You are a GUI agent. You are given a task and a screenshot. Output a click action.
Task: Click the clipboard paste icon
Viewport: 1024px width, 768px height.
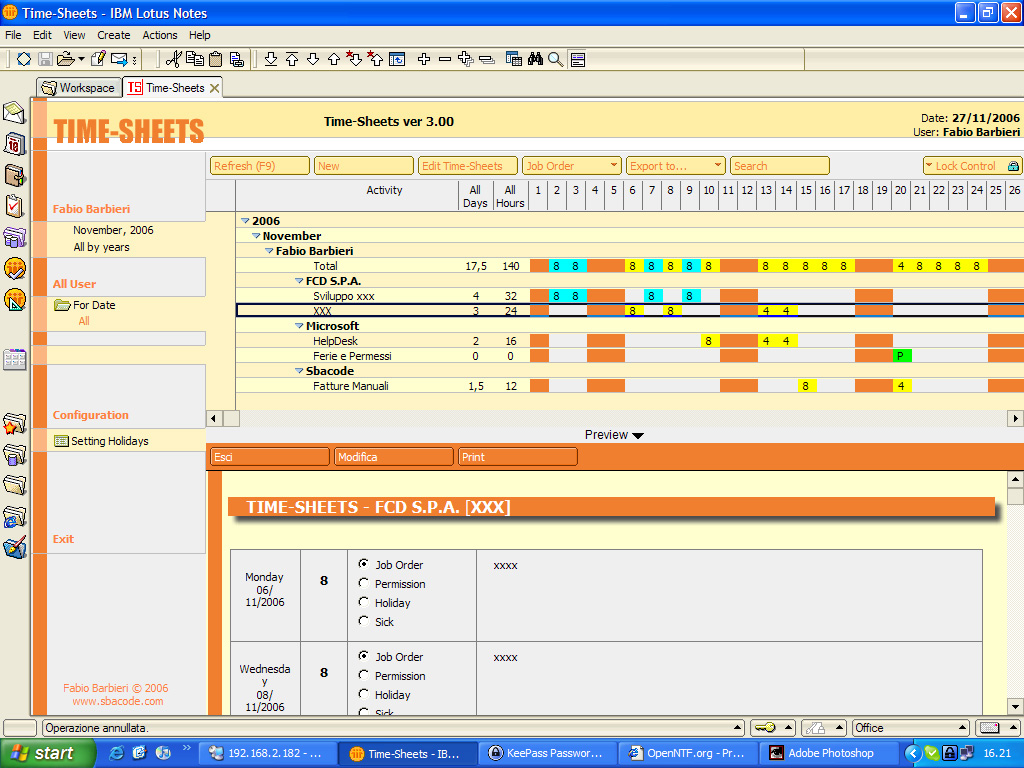tap(216, 59)
